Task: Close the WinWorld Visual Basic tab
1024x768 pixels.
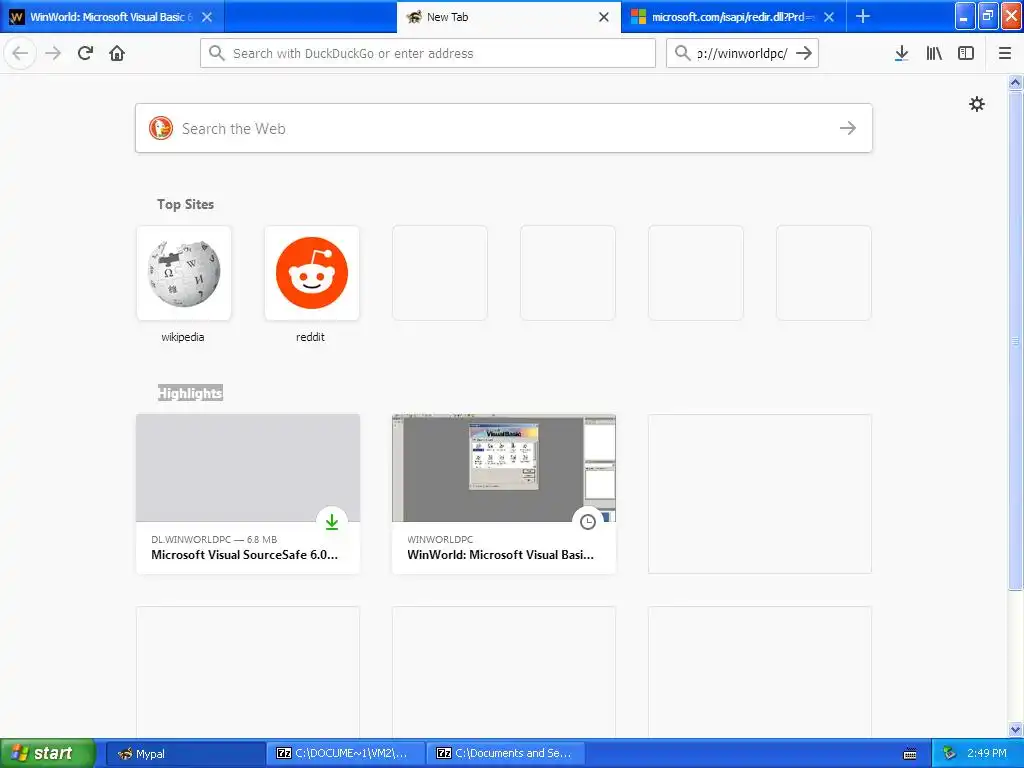Action: tap(206, 17)
